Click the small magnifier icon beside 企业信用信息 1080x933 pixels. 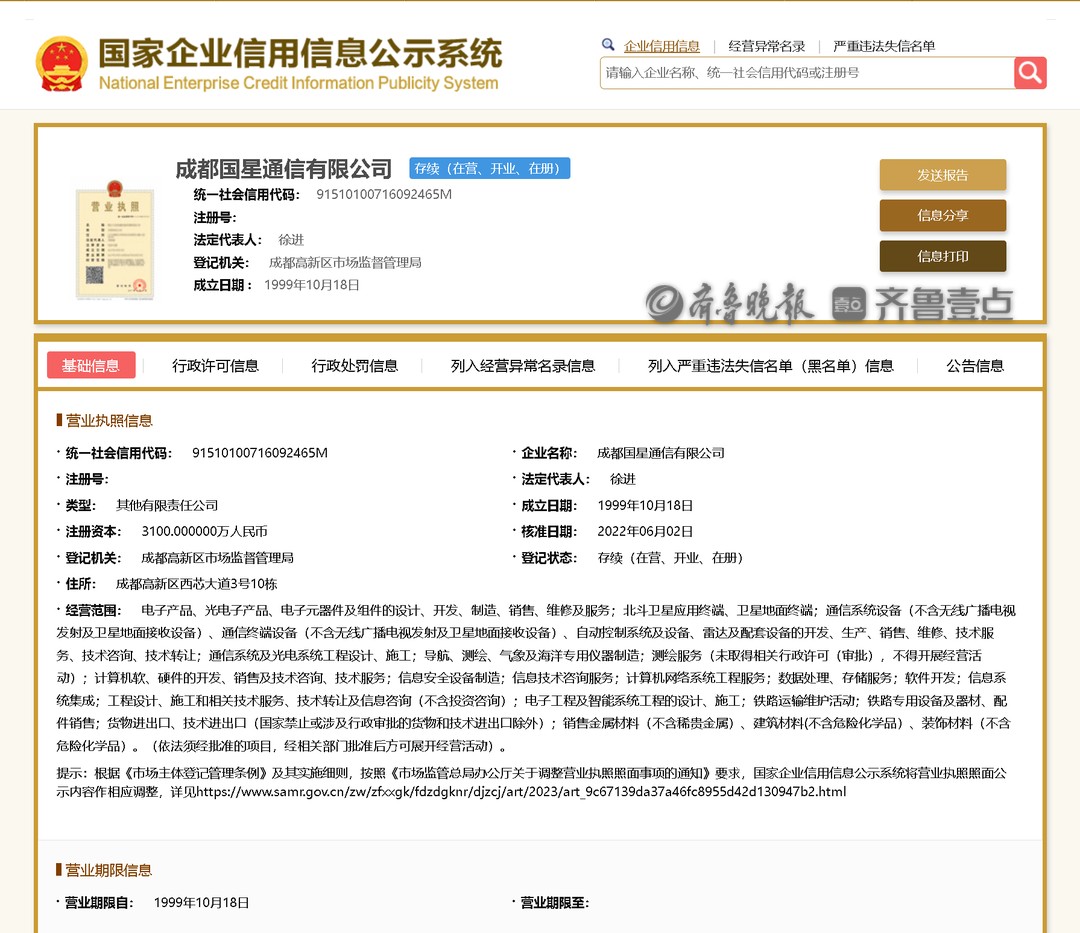(608, 45)
